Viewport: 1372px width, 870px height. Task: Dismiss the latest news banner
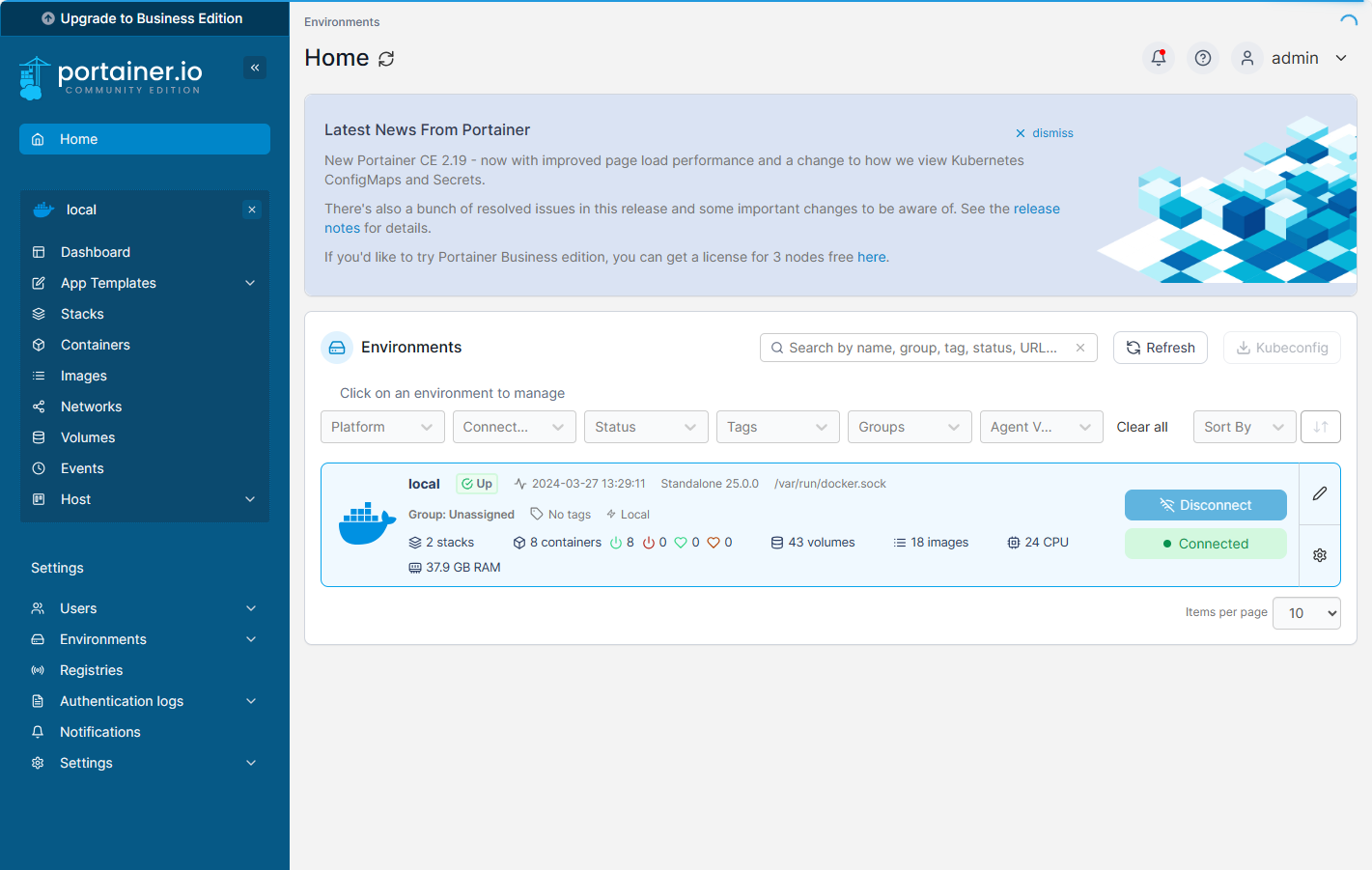pos(1045,133)
